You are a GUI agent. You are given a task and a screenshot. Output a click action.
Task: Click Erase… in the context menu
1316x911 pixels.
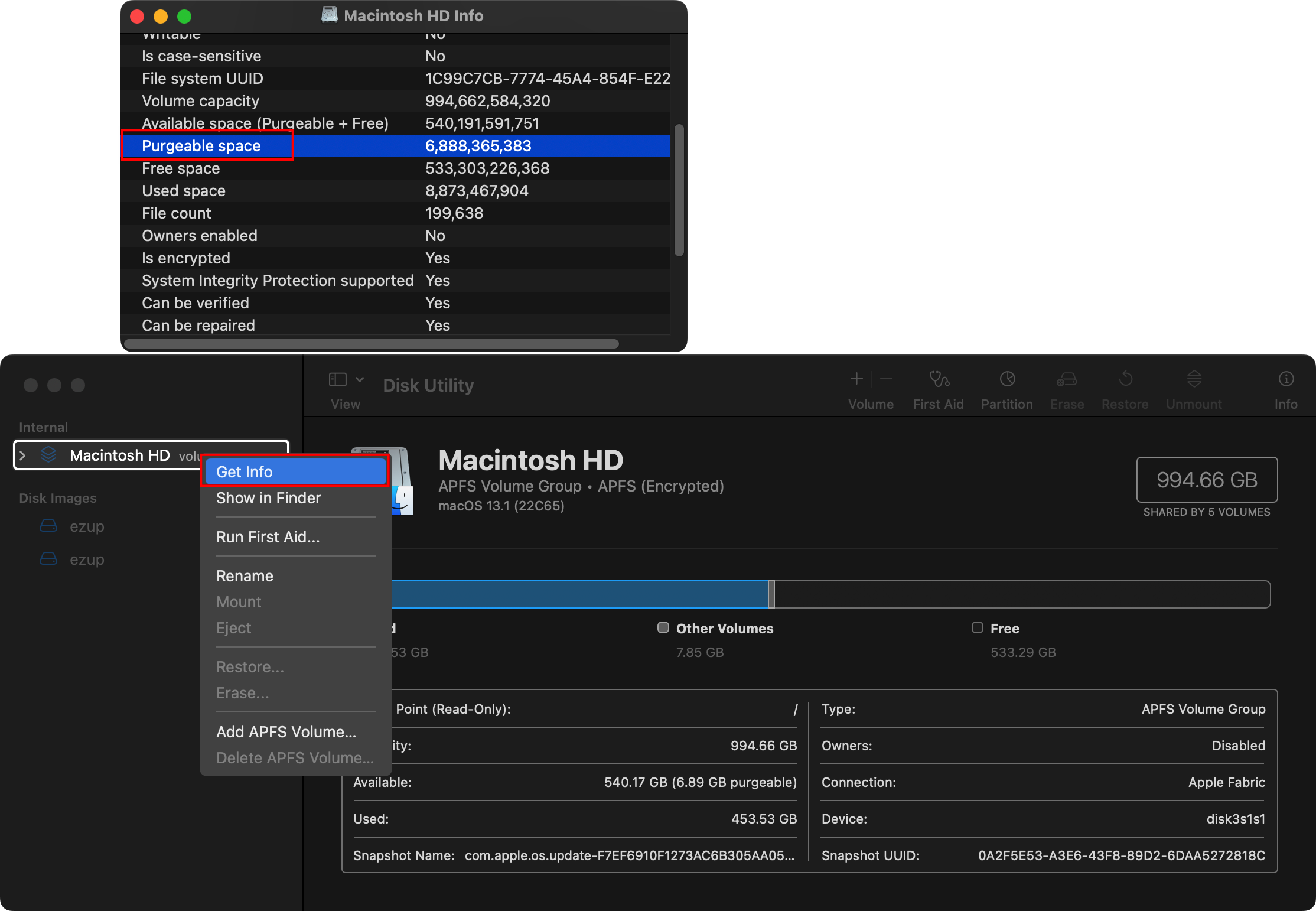tap(295, 693)
